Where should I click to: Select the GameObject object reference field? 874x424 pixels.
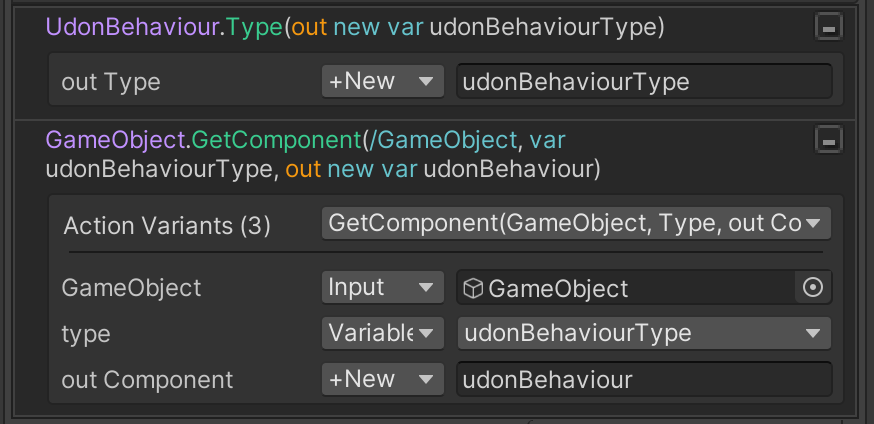tap(627, 287)
